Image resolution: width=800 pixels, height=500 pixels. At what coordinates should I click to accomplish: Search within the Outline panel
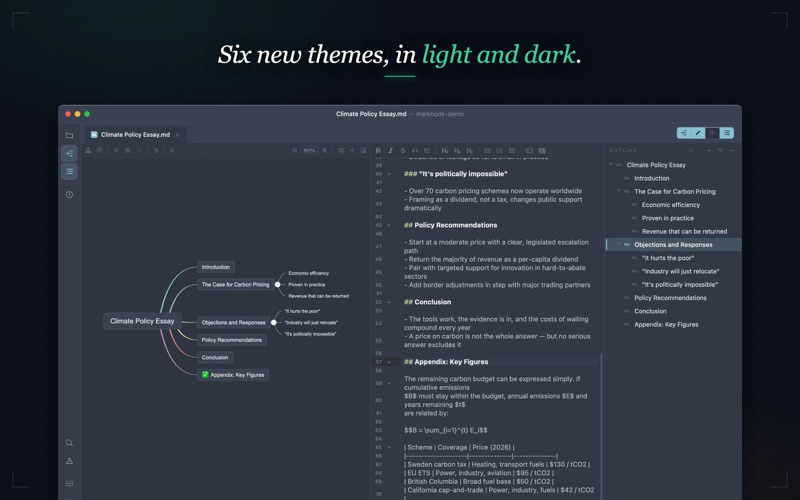pyautogui.click(x=691, y=151)
